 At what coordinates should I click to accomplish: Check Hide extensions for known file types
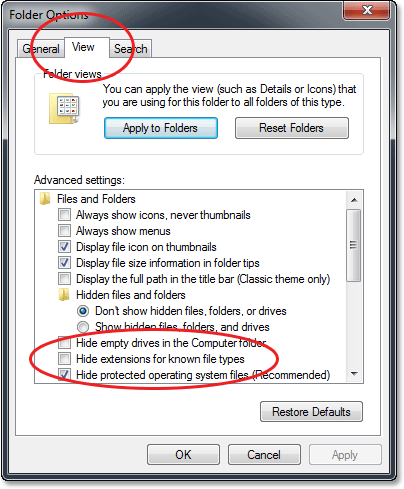[x=64, y=359]
